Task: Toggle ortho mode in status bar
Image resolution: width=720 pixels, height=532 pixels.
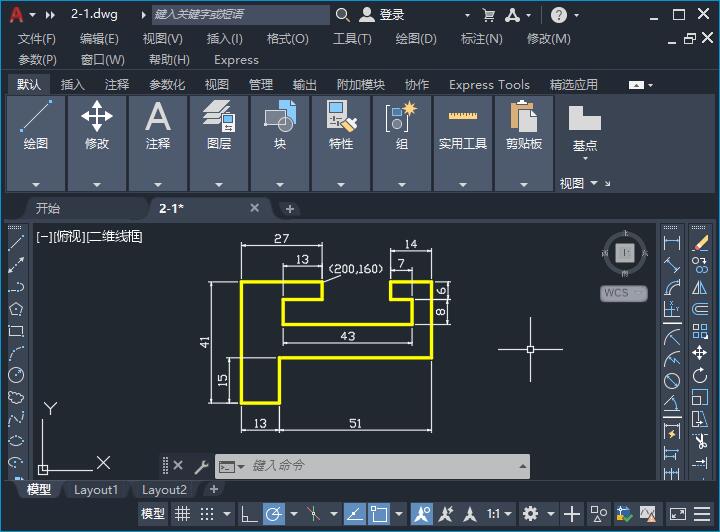Action: tap(249, 514)
